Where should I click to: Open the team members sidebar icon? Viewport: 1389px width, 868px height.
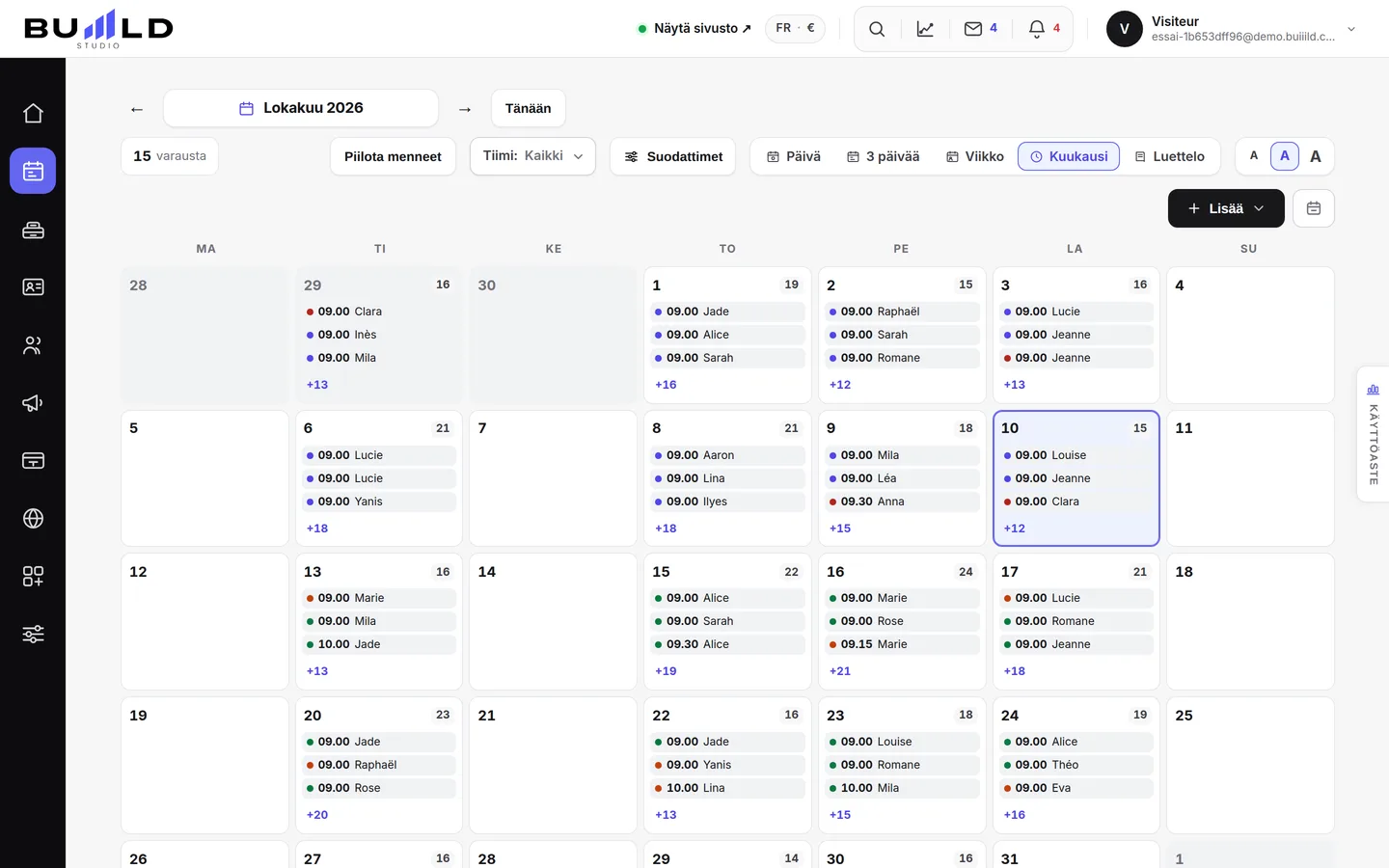[x=33, y=345]
